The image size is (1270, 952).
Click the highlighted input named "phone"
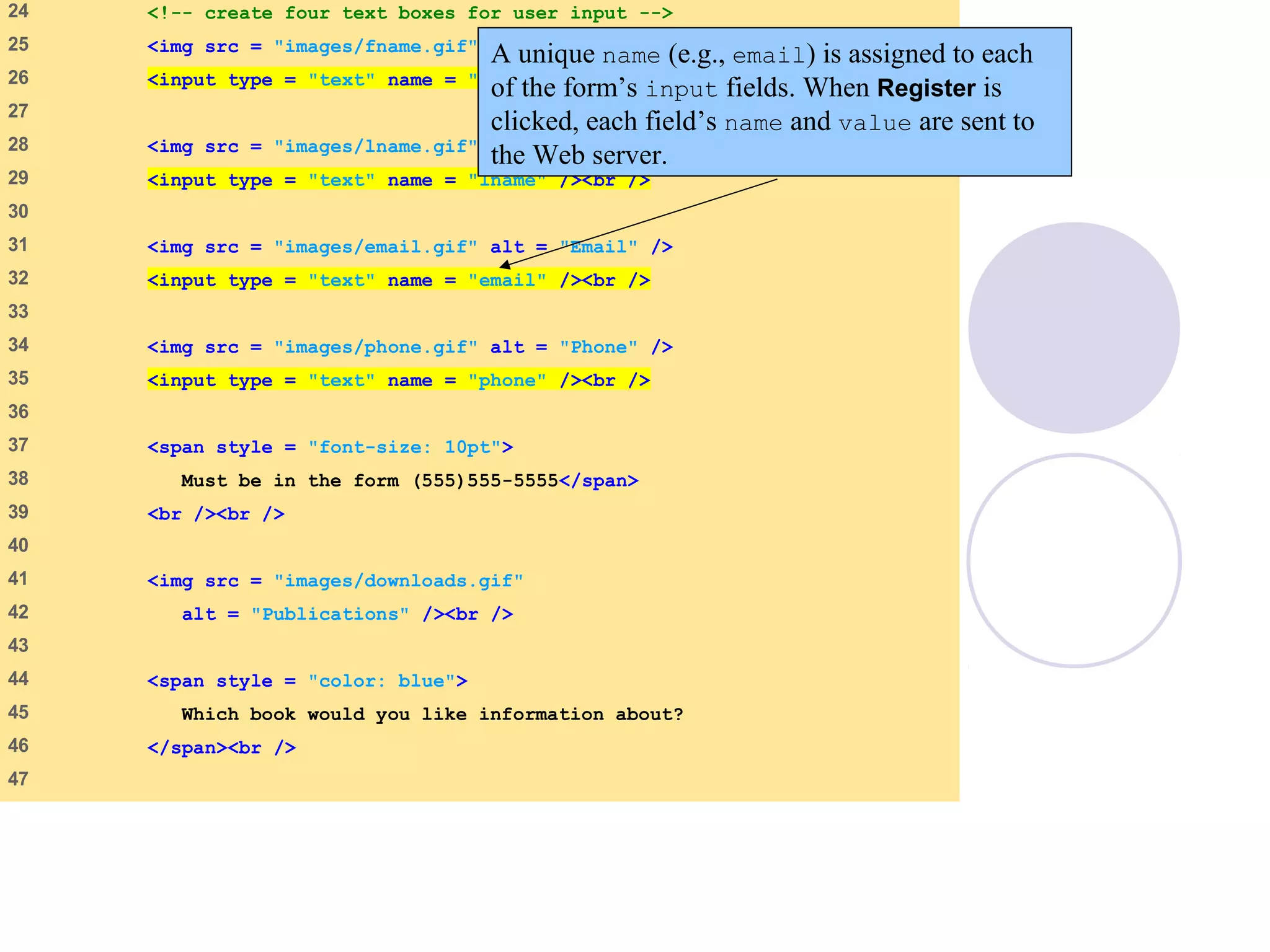coord(399,381)
